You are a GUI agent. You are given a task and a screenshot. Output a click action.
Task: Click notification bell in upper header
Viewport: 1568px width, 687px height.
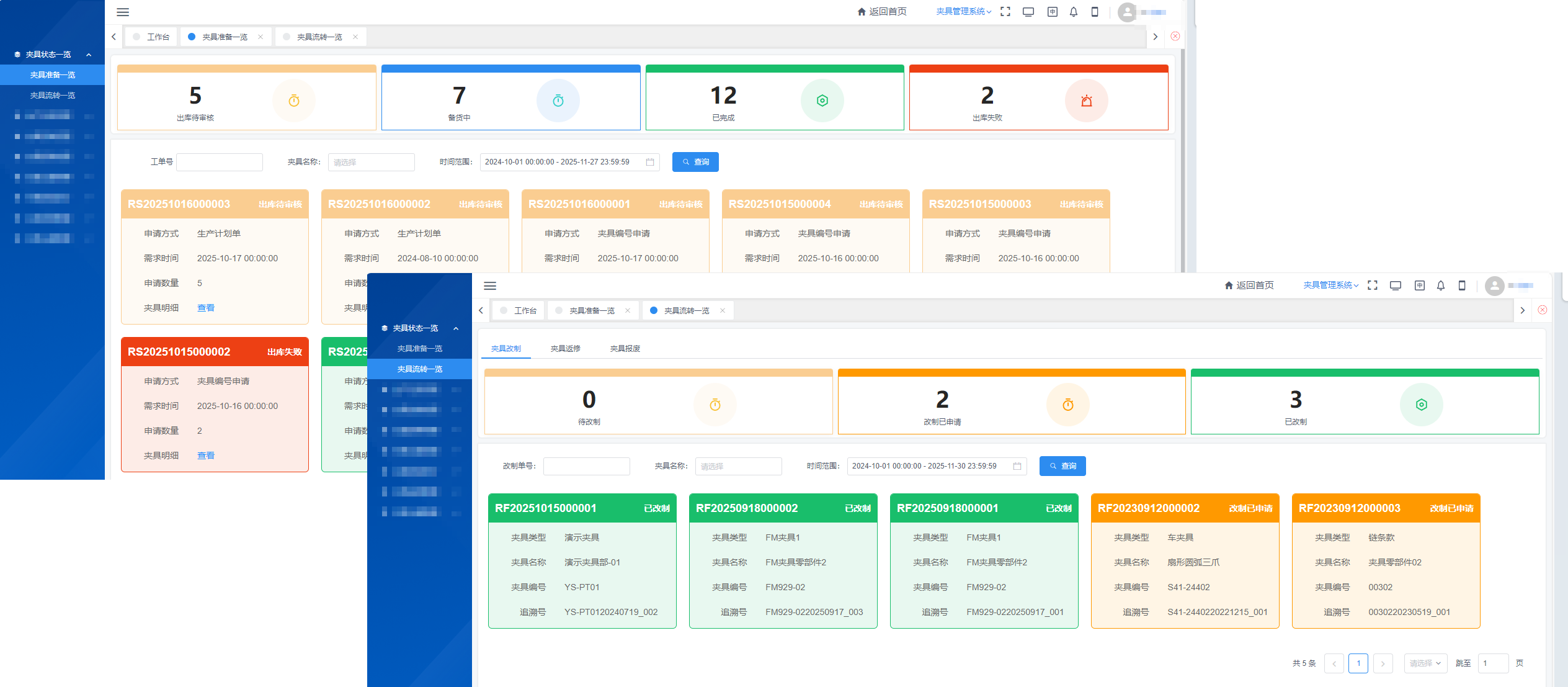[x=1074, y=12]
